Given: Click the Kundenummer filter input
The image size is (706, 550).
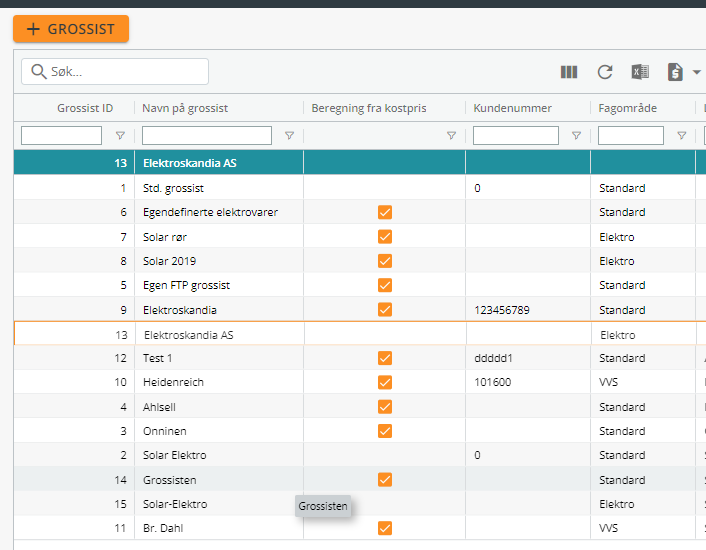Looking at the screenshot, I should click(516, 135).
